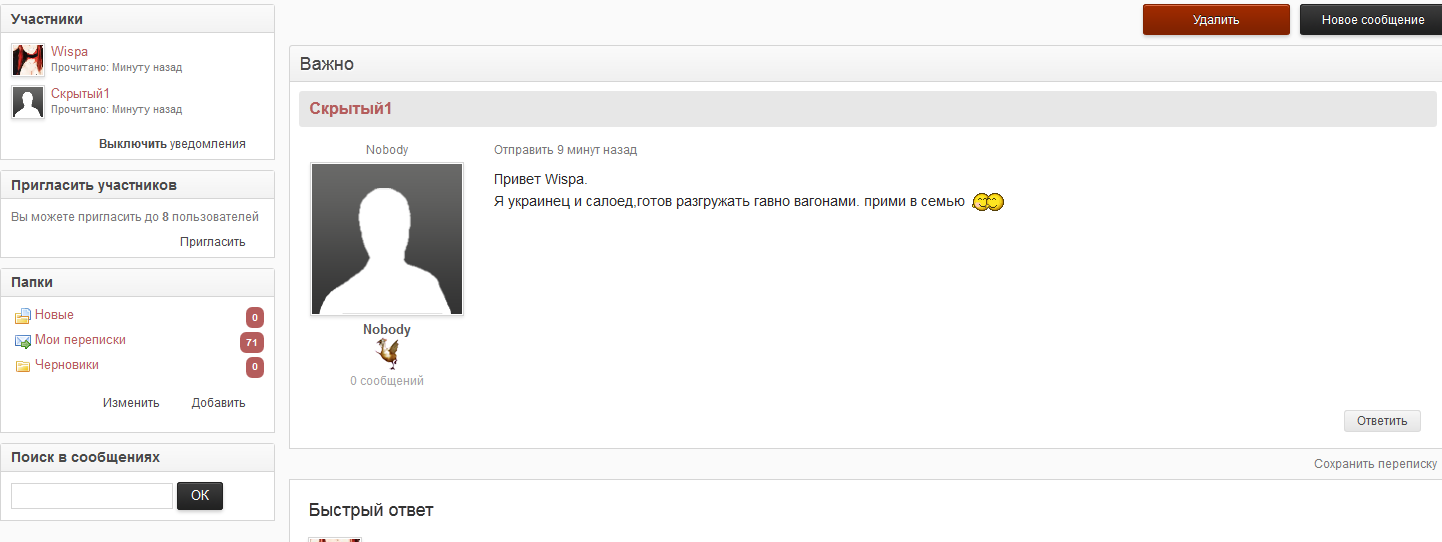Click the Пригласить invite link

[212, 242]
